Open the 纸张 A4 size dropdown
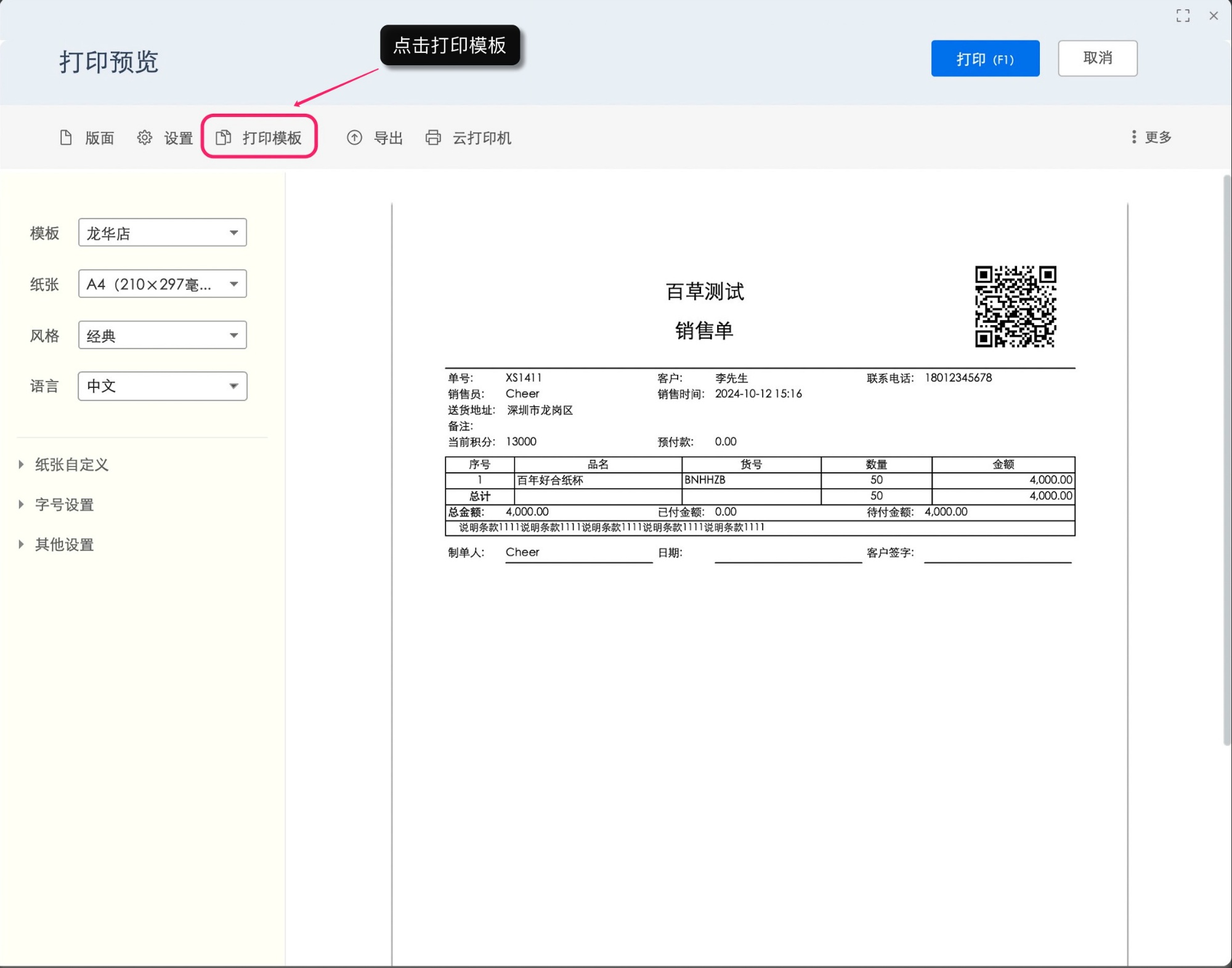1232x968 pixels. (x=162, y=284)
